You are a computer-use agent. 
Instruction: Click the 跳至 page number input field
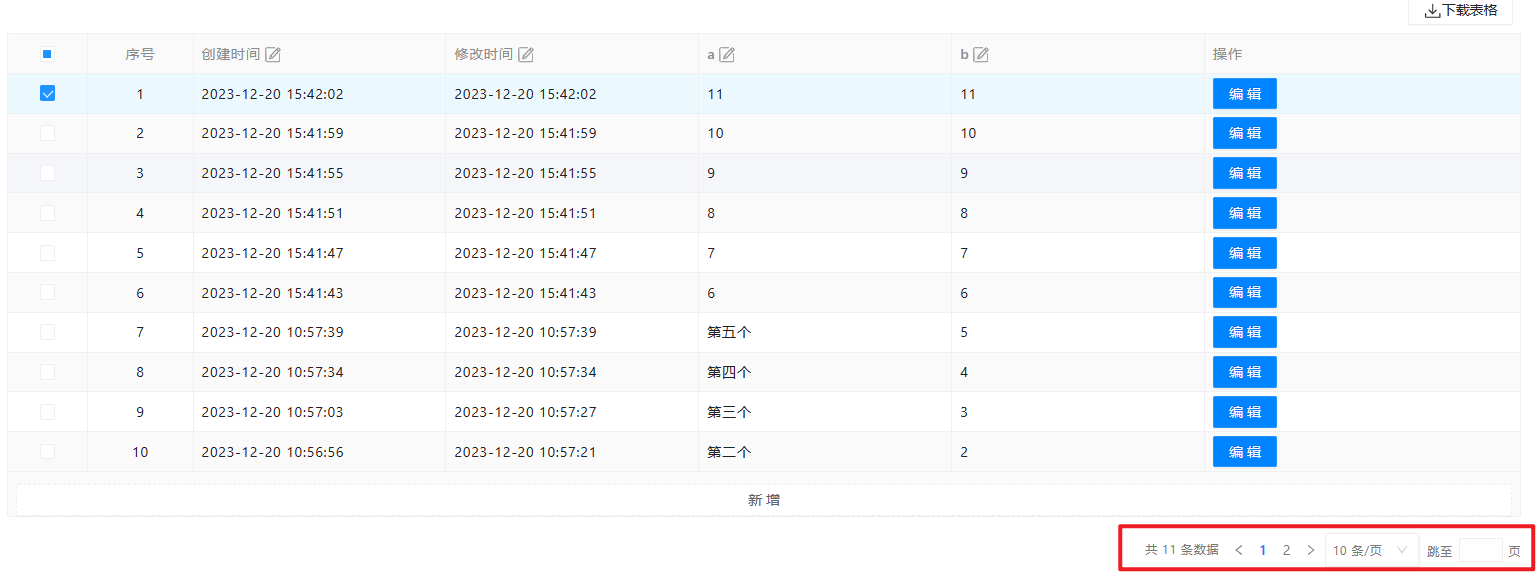coord(1480,550)
